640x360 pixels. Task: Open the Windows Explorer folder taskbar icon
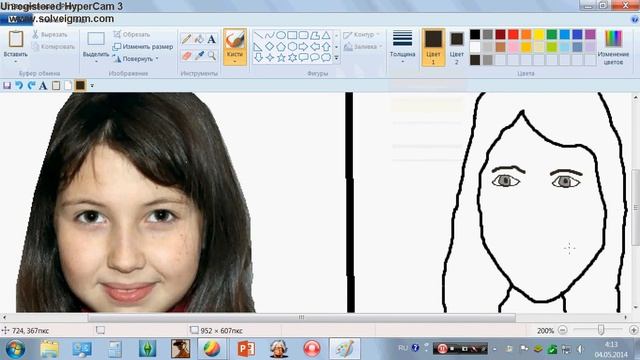tap(49, 349)
